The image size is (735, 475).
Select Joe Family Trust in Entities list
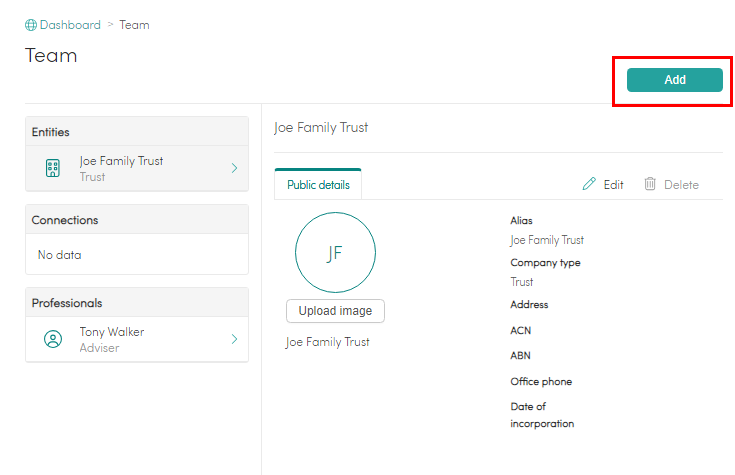(121, 161)
